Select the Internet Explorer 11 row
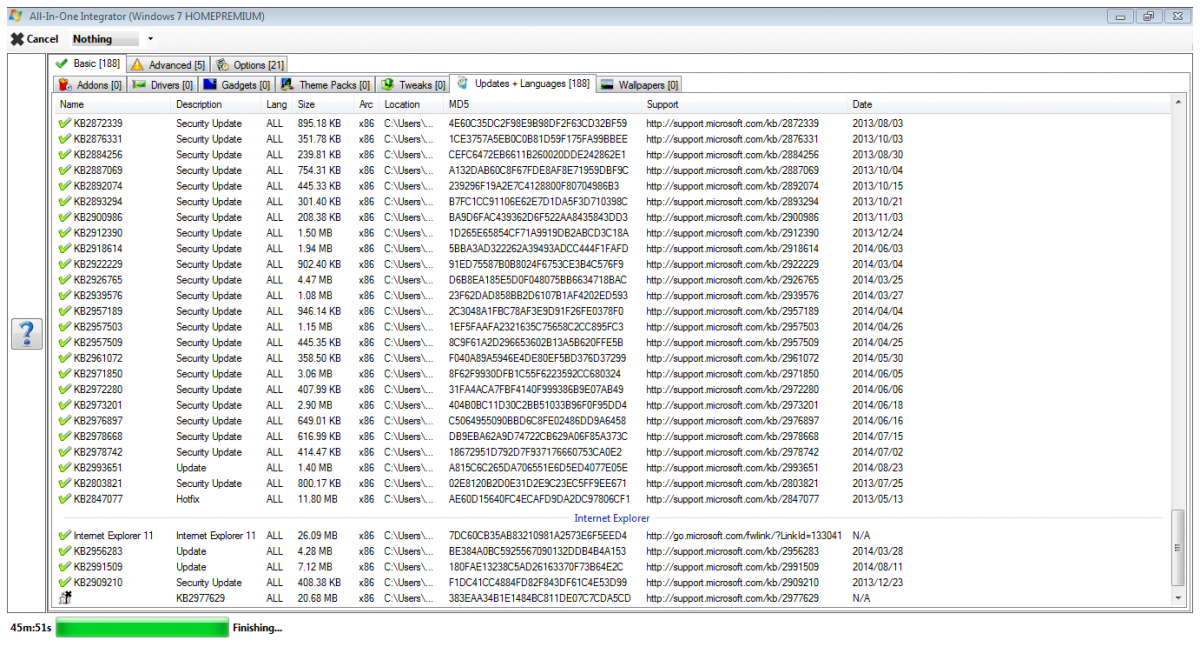 point(114,536)
